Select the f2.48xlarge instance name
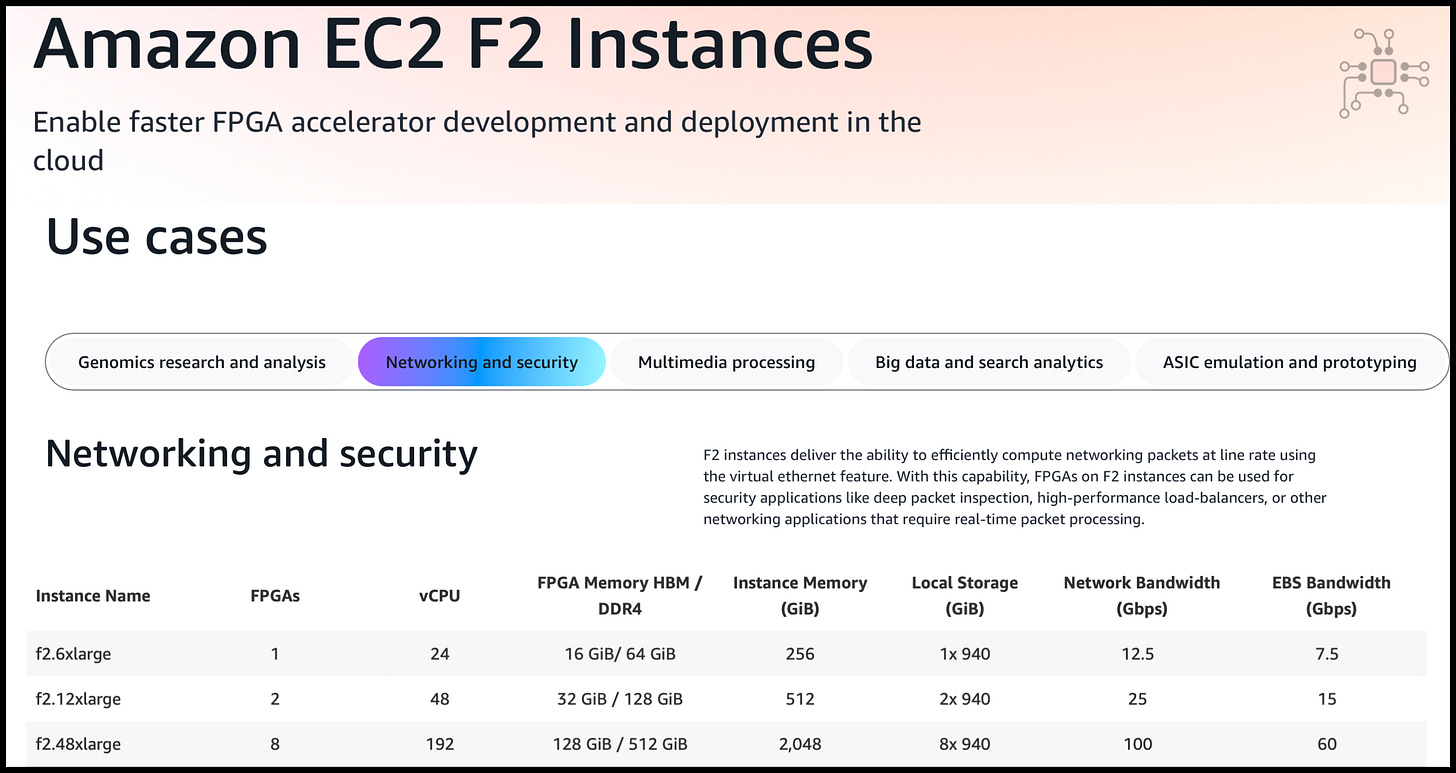This screenshot has width=1456, height=773. 78,744
